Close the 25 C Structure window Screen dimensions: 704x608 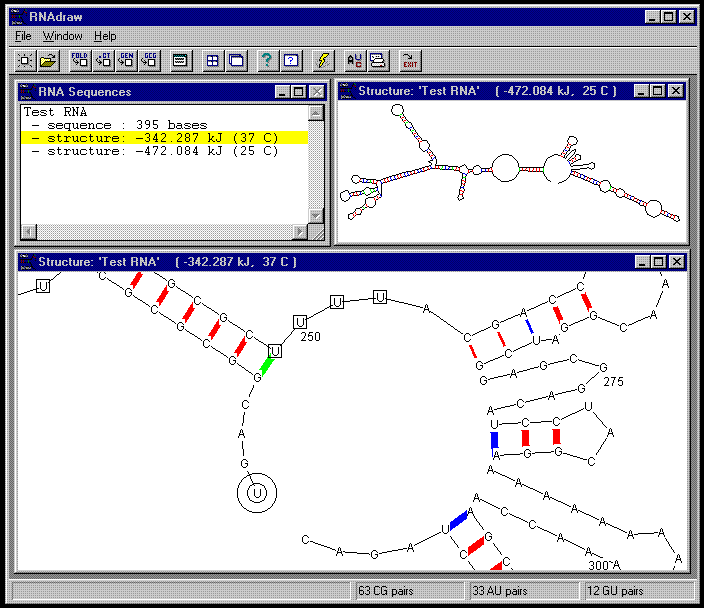[676, 91]
